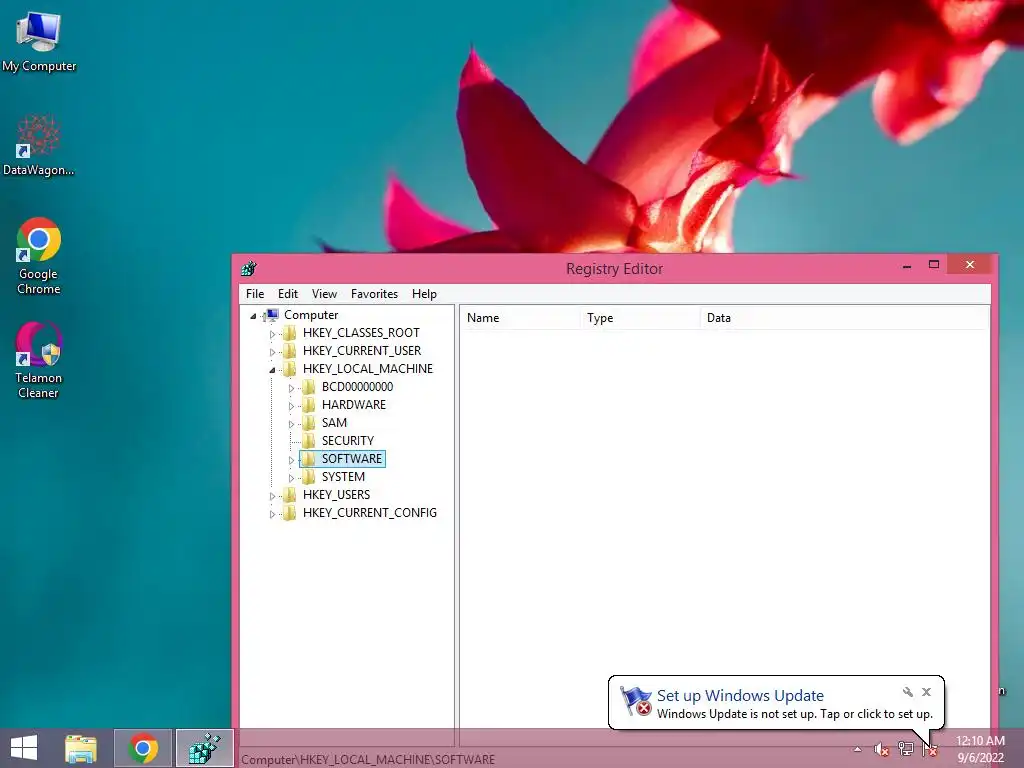
Task: Expand the HARDWARE key
Action: point(291,406)
